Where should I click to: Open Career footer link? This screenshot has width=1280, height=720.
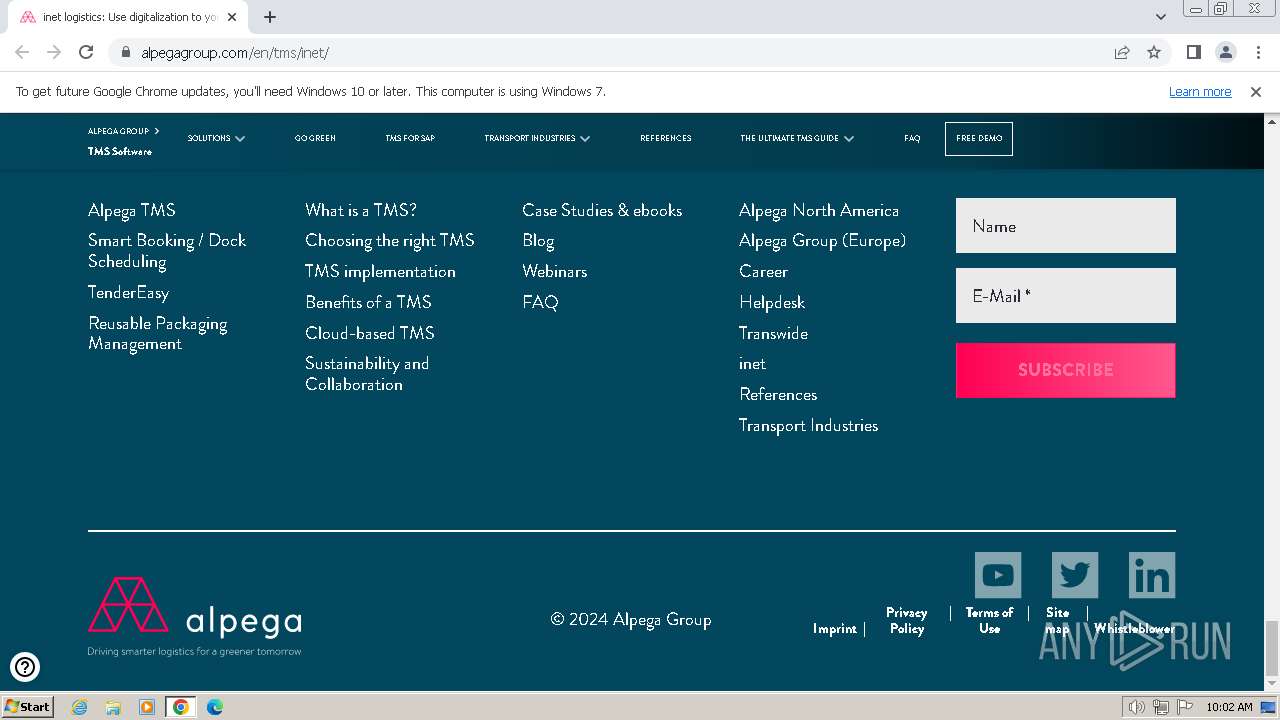coord(763,271)
